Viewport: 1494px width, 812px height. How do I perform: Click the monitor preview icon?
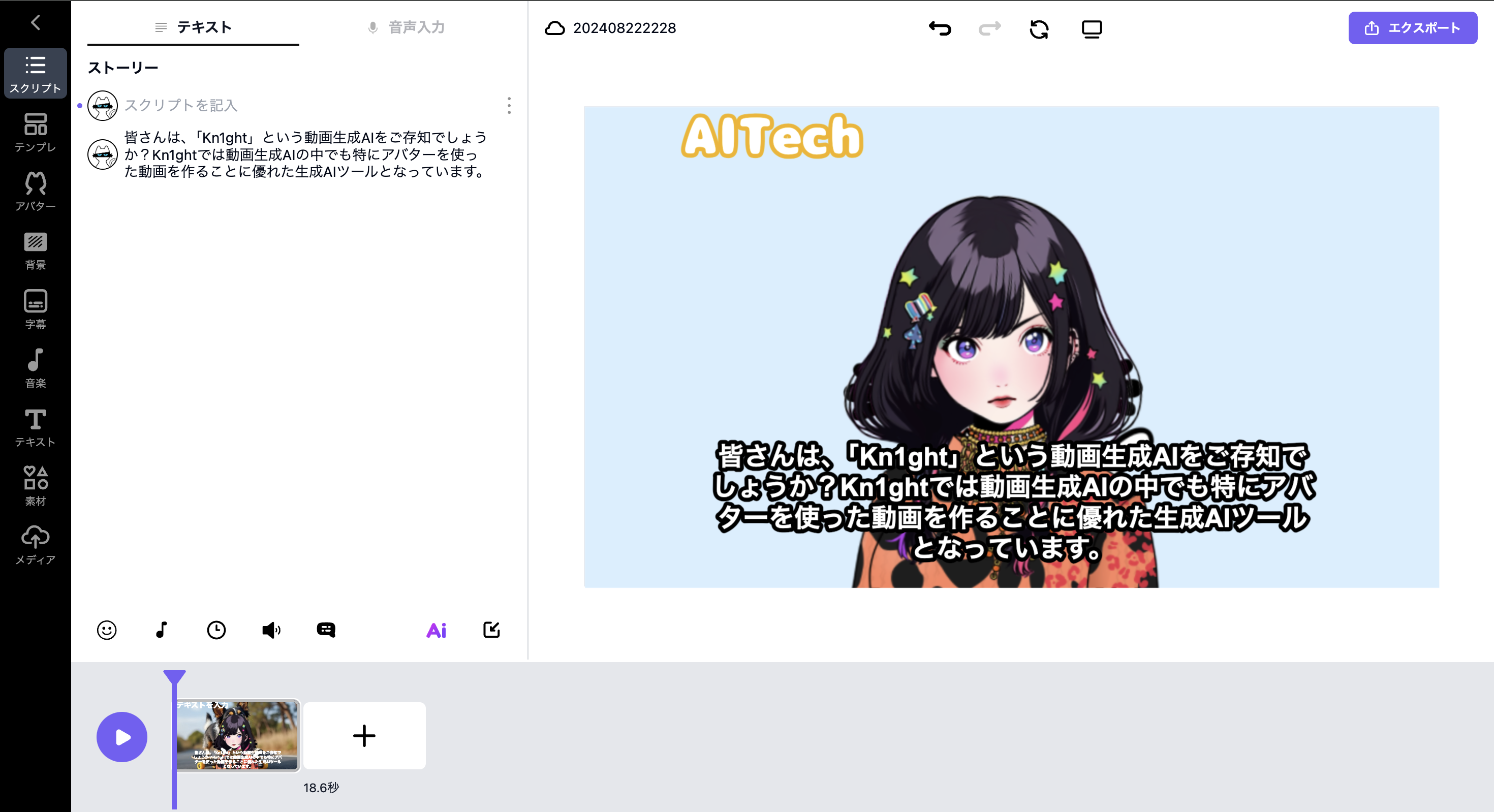pos(1092,29)
